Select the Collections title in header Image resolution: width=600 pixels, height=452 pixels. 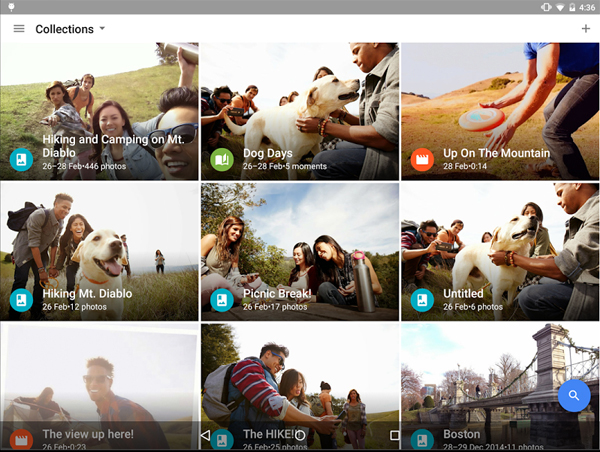tap(64, 29)
